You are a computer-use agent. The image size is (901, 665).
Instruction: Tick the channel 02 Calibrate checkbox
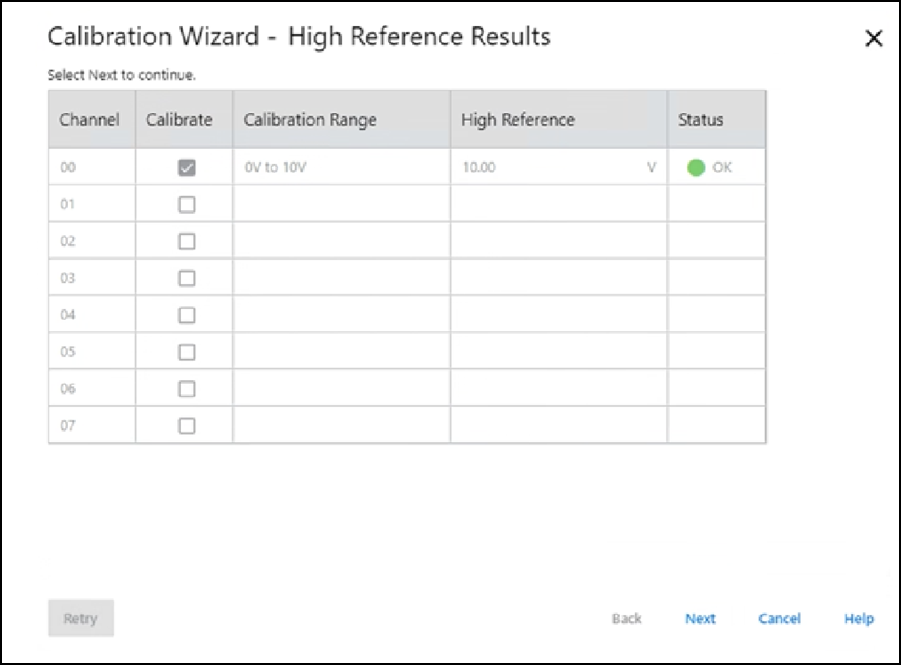pos(186,241)
